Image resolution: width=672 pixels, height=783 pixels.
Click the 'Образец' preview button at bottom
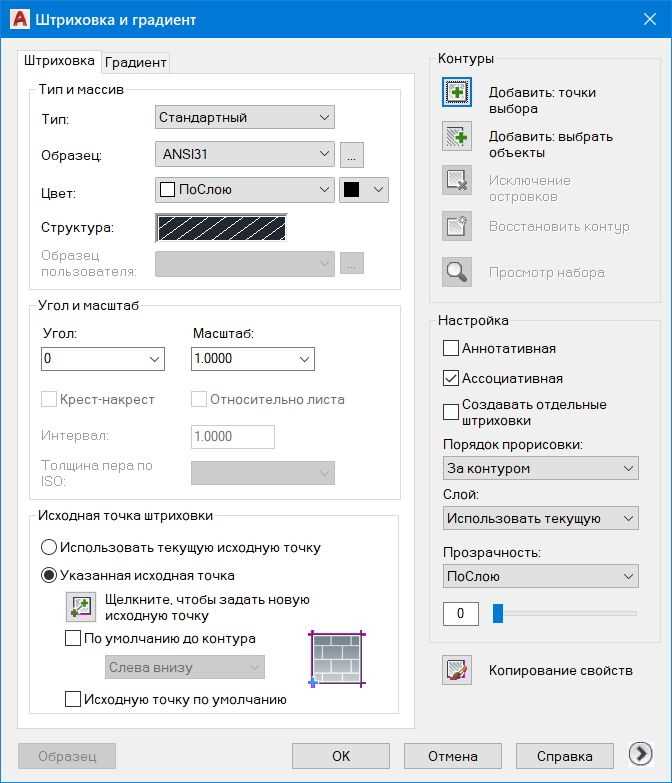tap(67, 756)
